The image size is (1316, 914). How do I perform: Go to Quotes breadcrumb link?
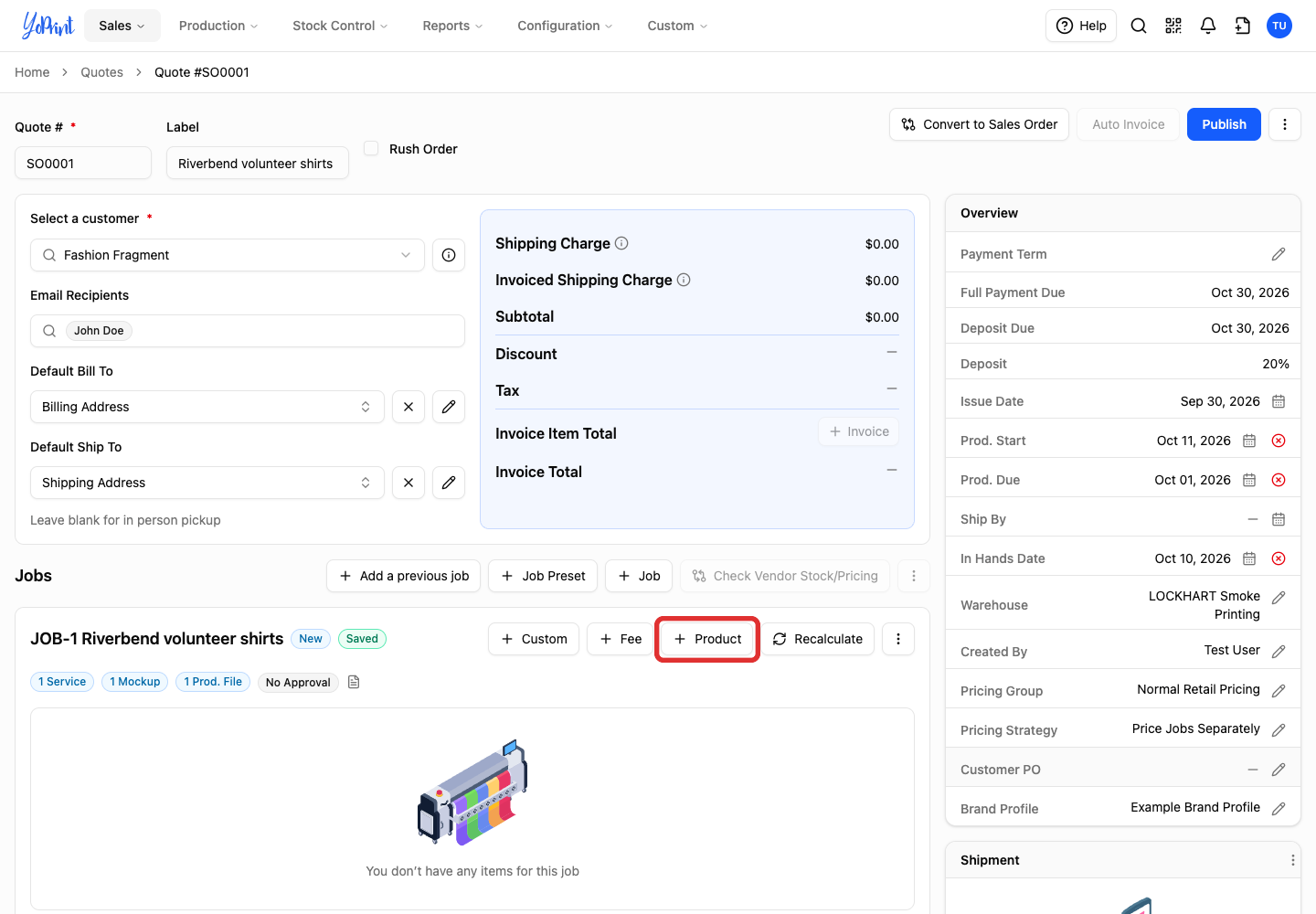click(101, 72)
